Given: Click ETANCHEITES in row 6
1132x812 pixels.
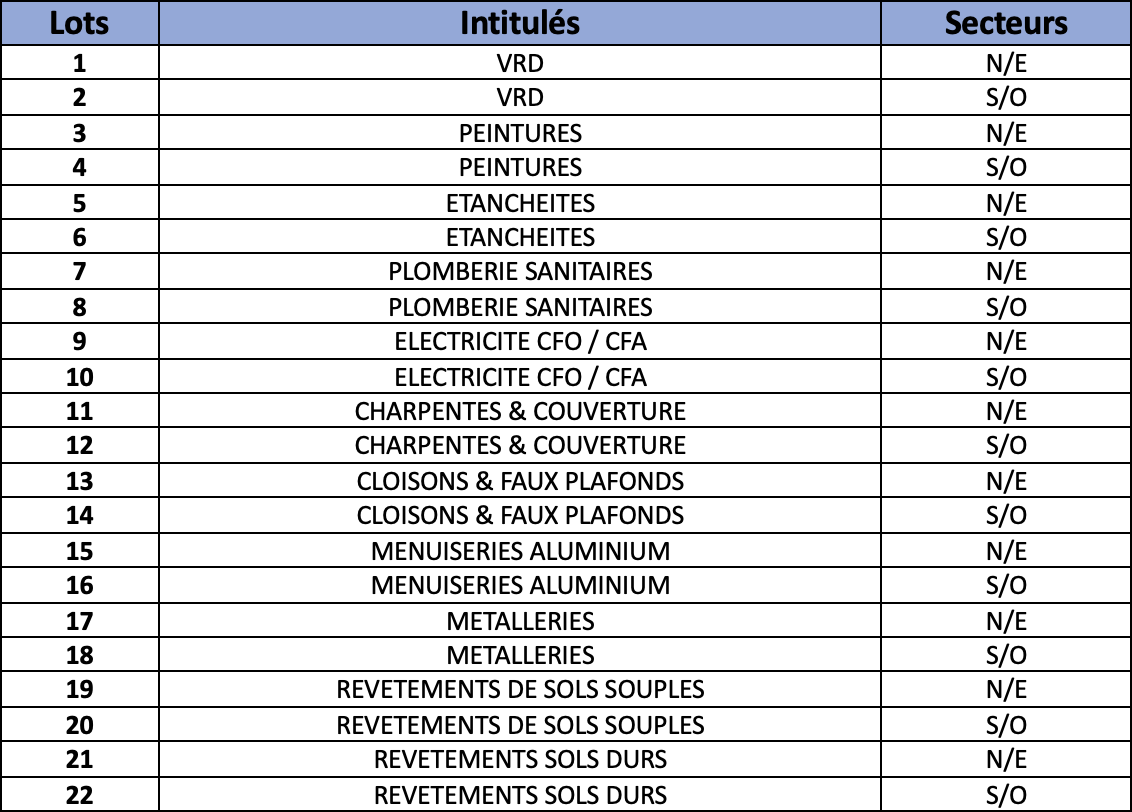Looking at the screenshot, I should point(520,237).
